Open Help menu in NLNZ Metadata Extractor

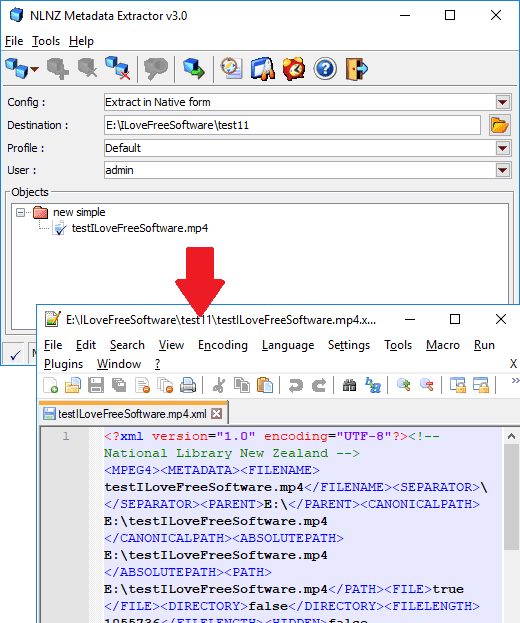81,41
